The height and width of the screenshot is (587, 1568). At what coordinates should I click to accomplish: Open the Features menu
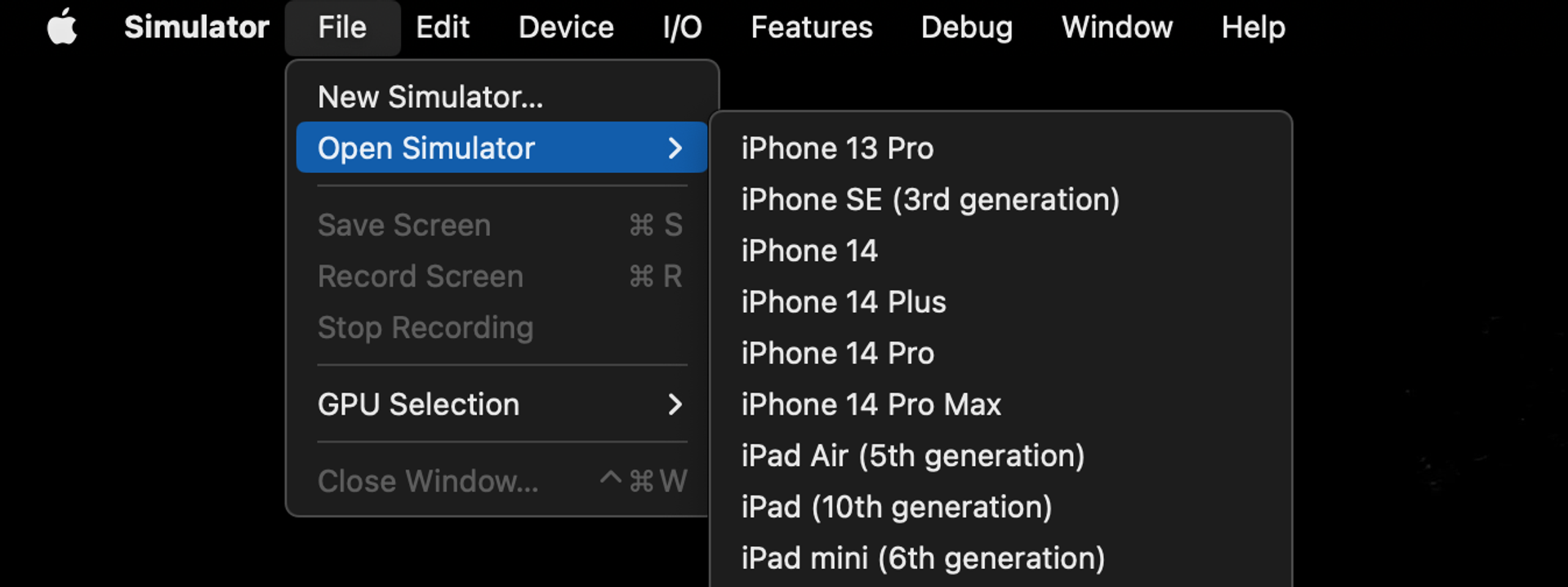coord(812,27)
